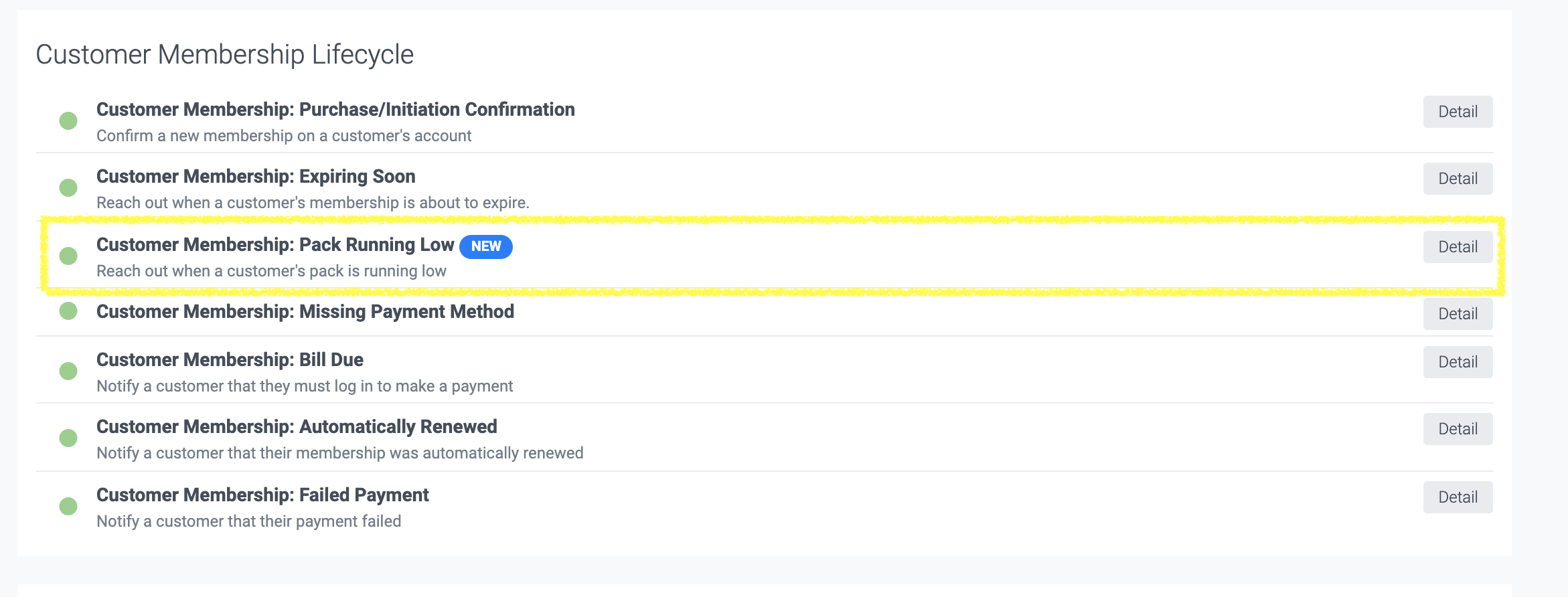
Task: Click green status dot for Missing Payment Method
Action: 68,311
